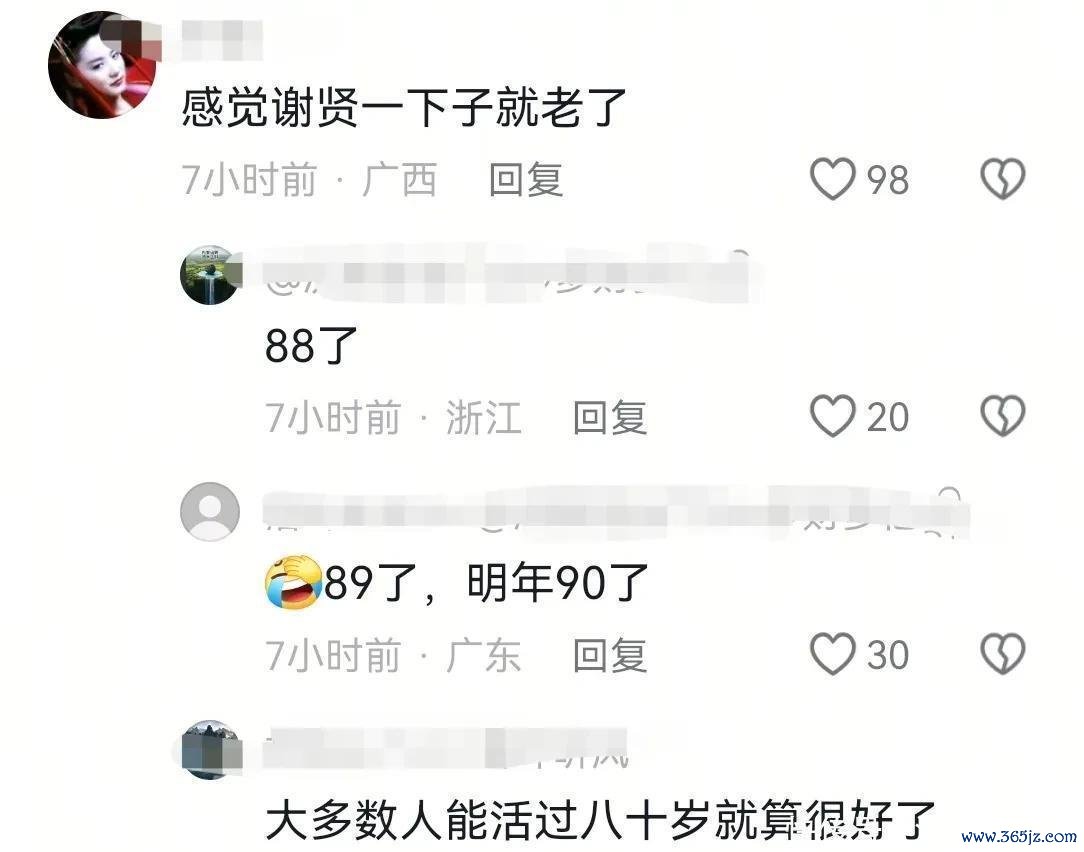Reply to the 广西 comment

tap(526, 180)
